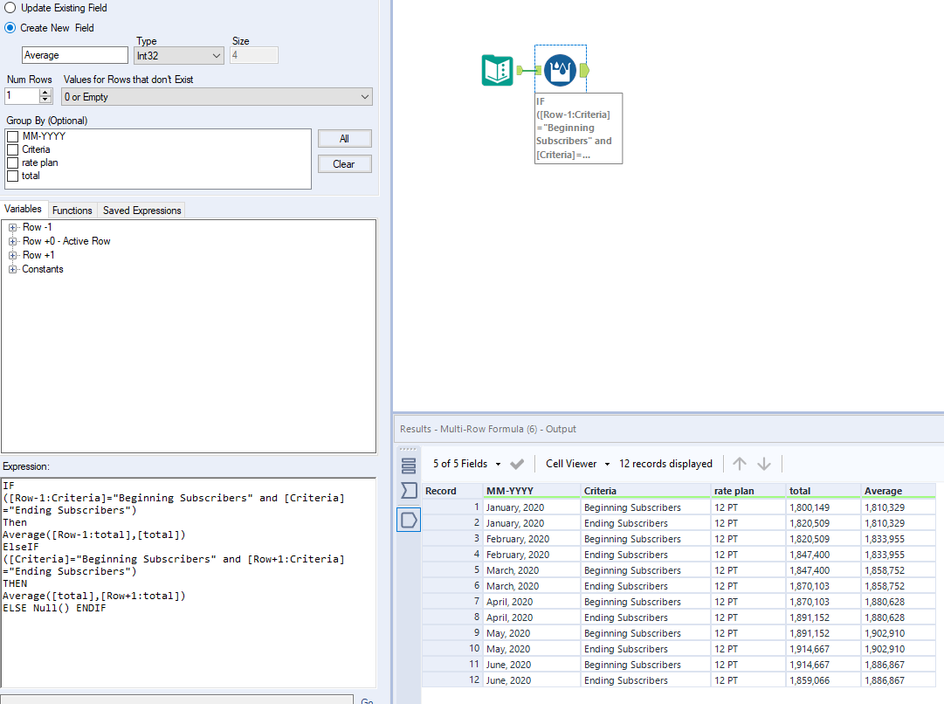Click total cell 1,914,667 in record 11
The image size is (944, 704).
(824, 665)
